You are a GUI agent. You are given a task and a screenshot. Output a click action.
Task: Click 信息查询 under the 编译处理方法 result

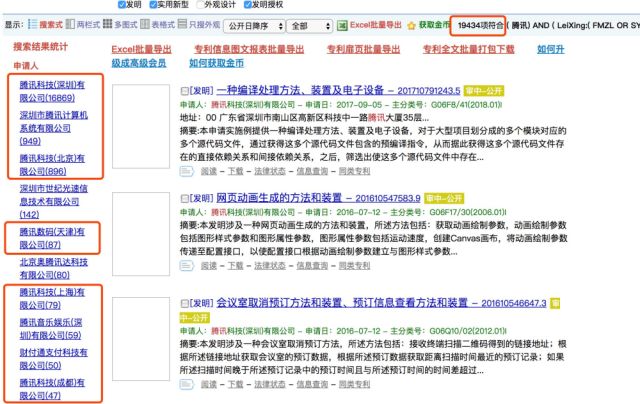pyautogui.click(x=312, y=171)
